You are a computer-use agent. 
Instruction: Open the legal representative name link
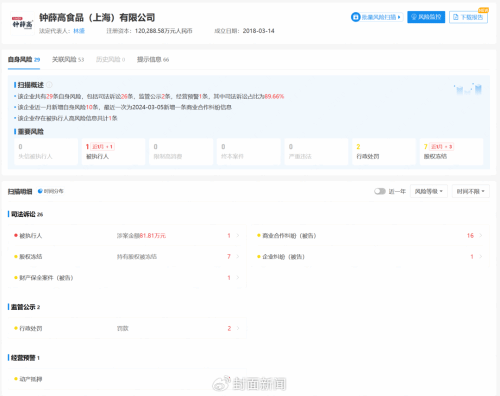pos(79,31)
